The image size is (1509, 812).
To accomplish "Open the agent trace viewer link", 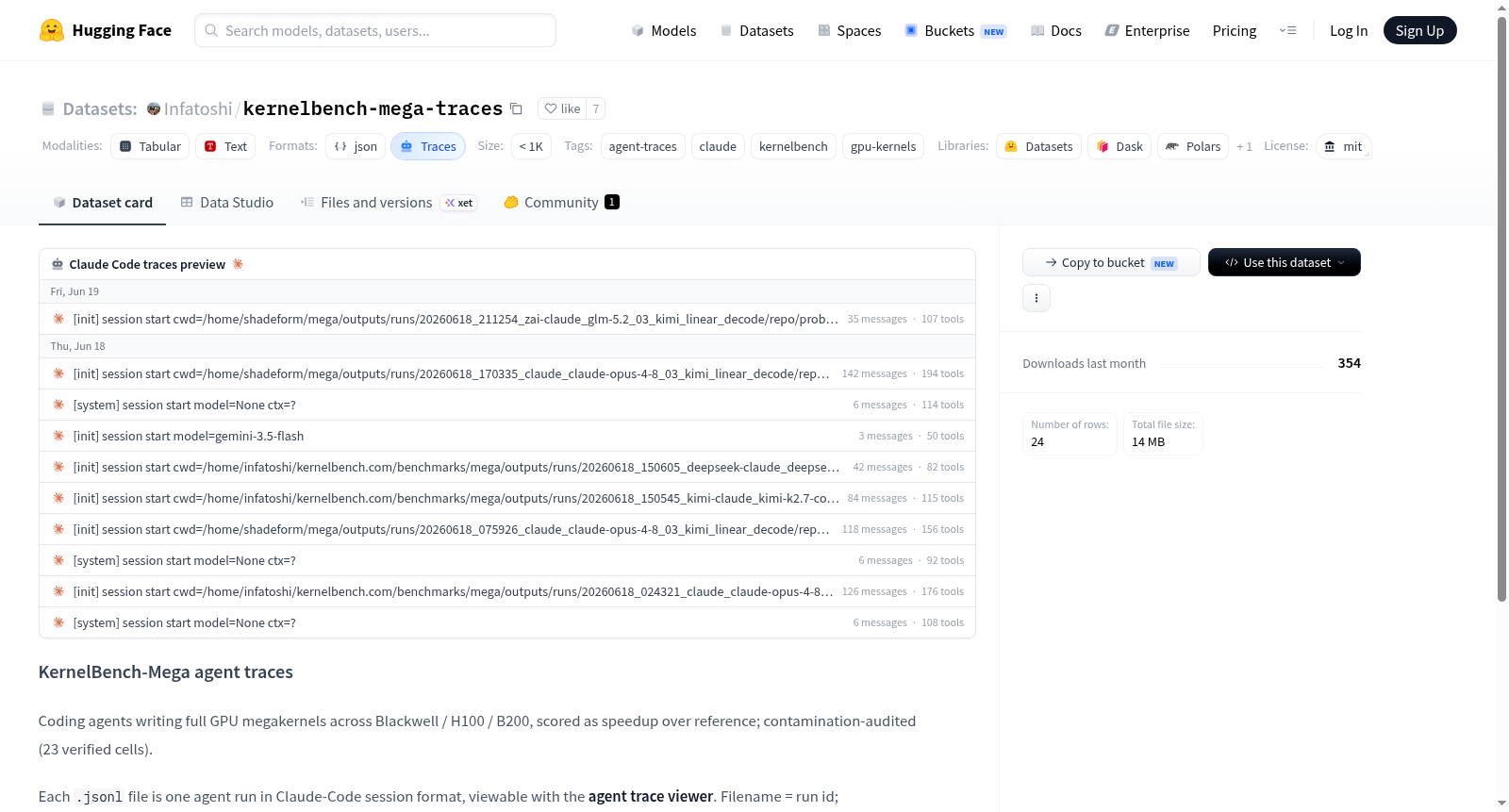I will click(651, 797).
